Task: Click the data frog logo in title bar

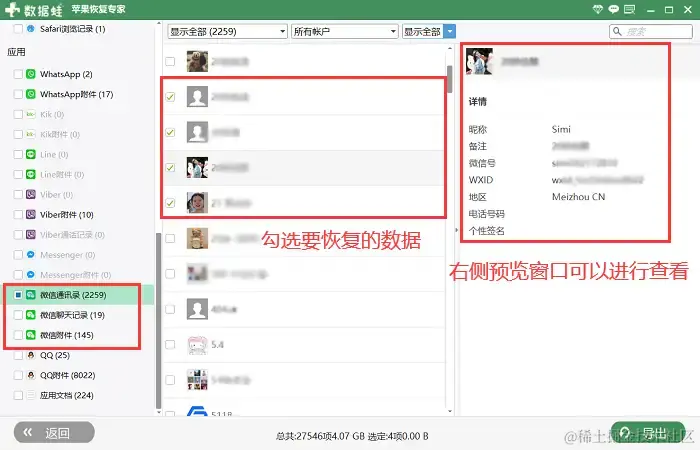Action: pyautogui.click(x=12, y=9)
